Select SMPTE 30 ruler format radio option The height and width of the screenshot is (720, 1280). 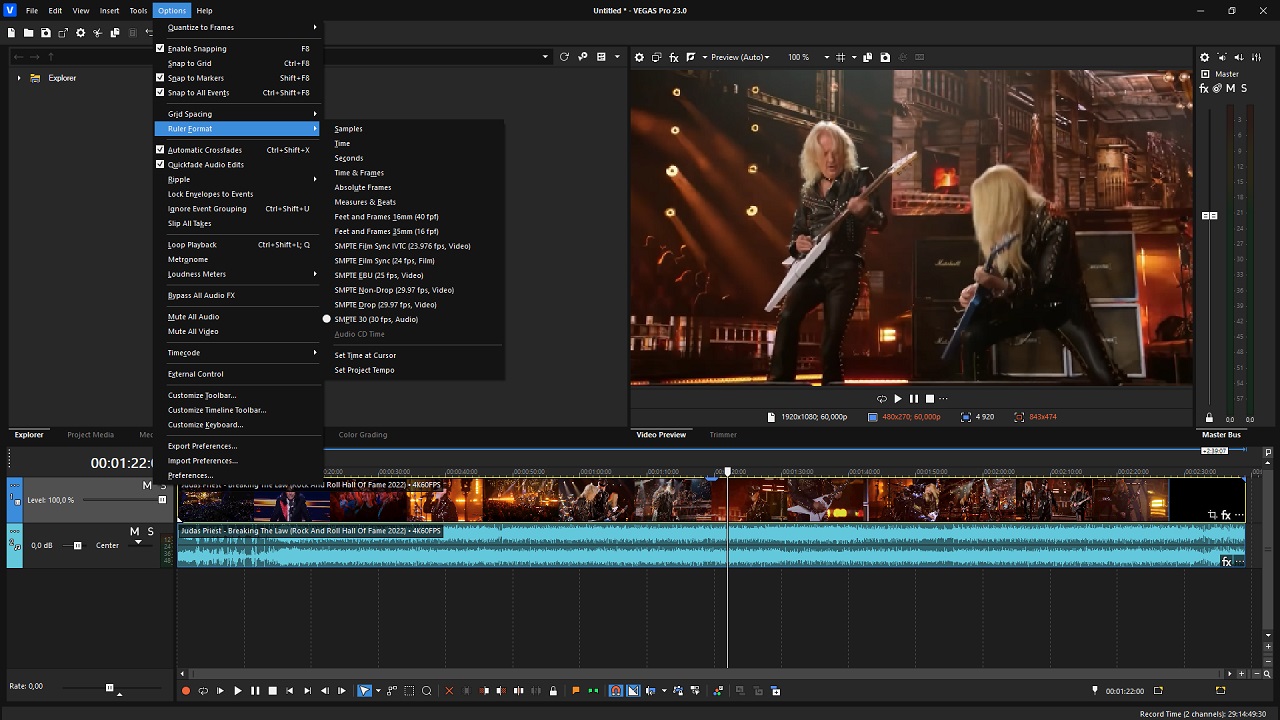click(376, 319)
